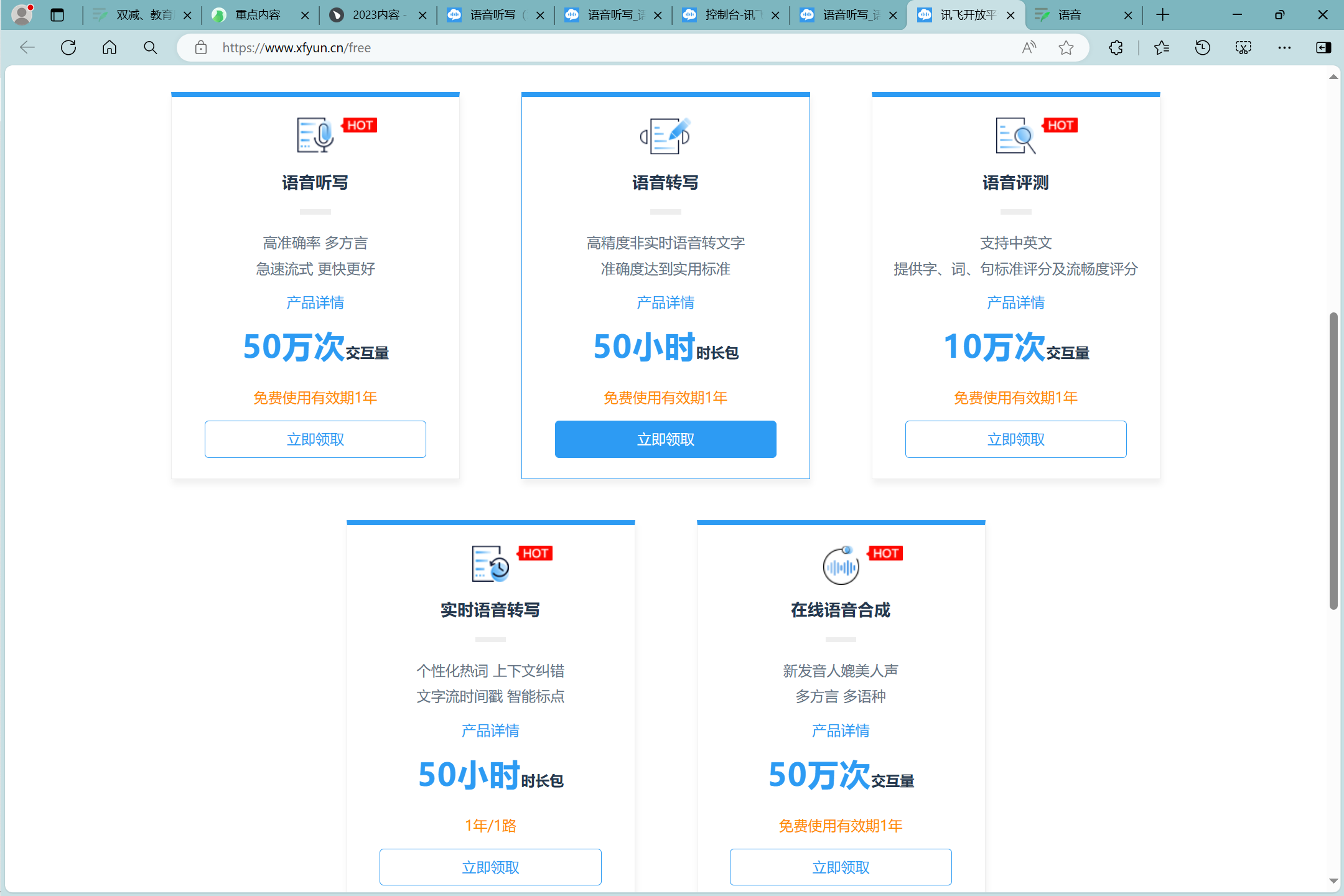Click the 语音听写 microphone product icon

[x=315, y=135]
